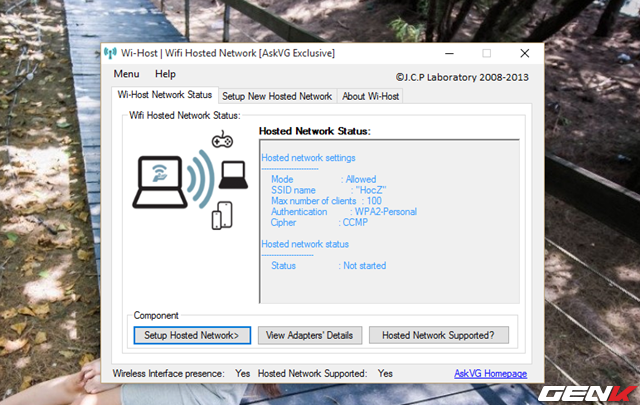640x405 pixels.
Task: Click 'Hosted network settings' heading text
Action: 308,158
